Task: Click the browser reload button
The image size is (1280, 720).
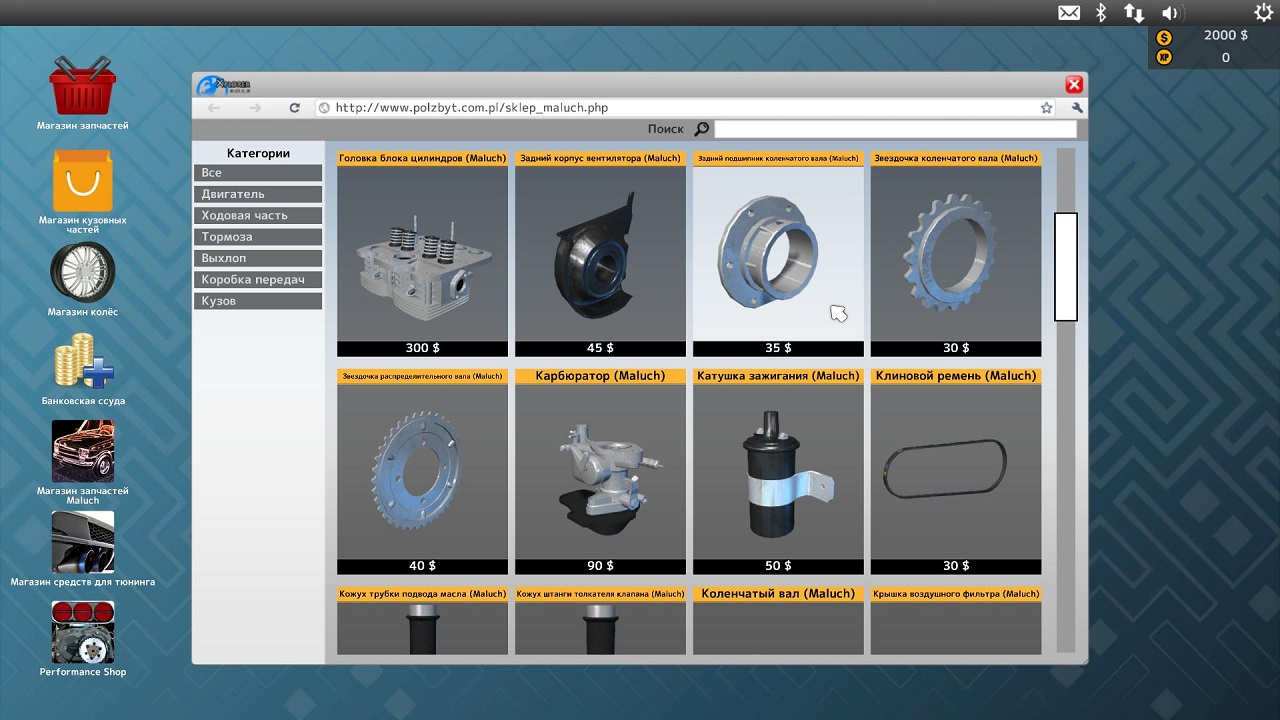Action: click(295, 108)
